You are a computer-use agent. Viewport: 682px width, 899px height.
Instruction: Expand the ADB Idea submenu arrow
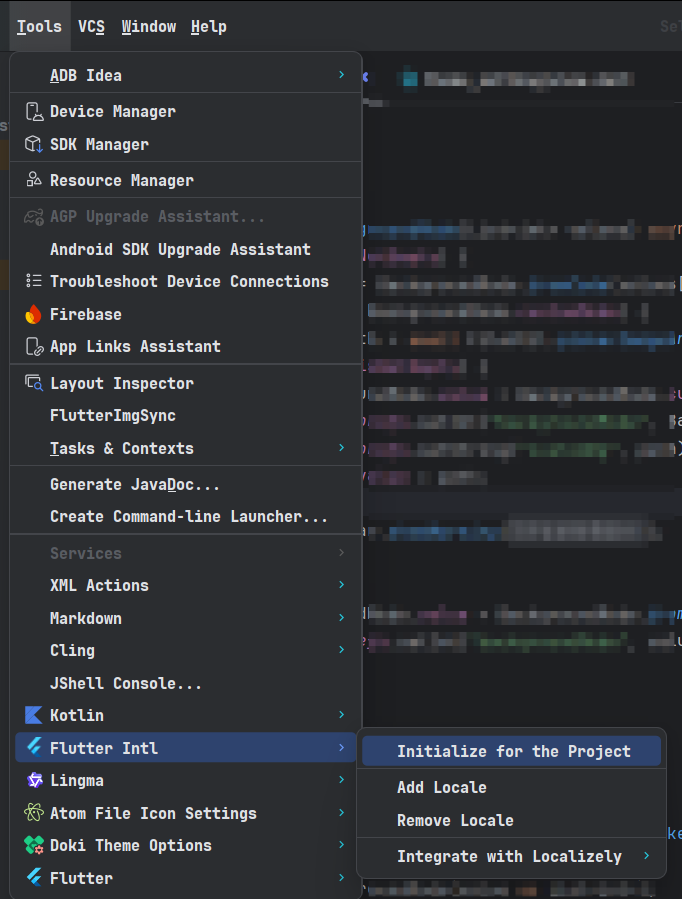tap(341, 75)
